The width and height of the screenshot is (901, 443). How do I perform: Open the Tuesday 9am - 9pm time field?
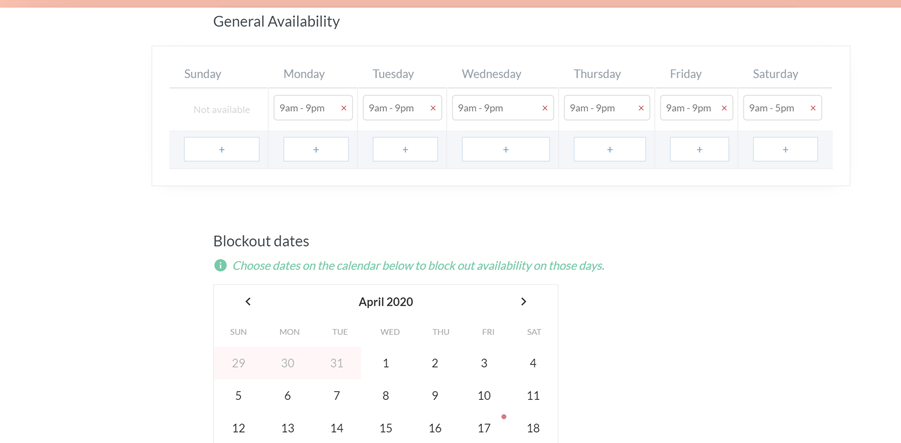pos(396,108)
